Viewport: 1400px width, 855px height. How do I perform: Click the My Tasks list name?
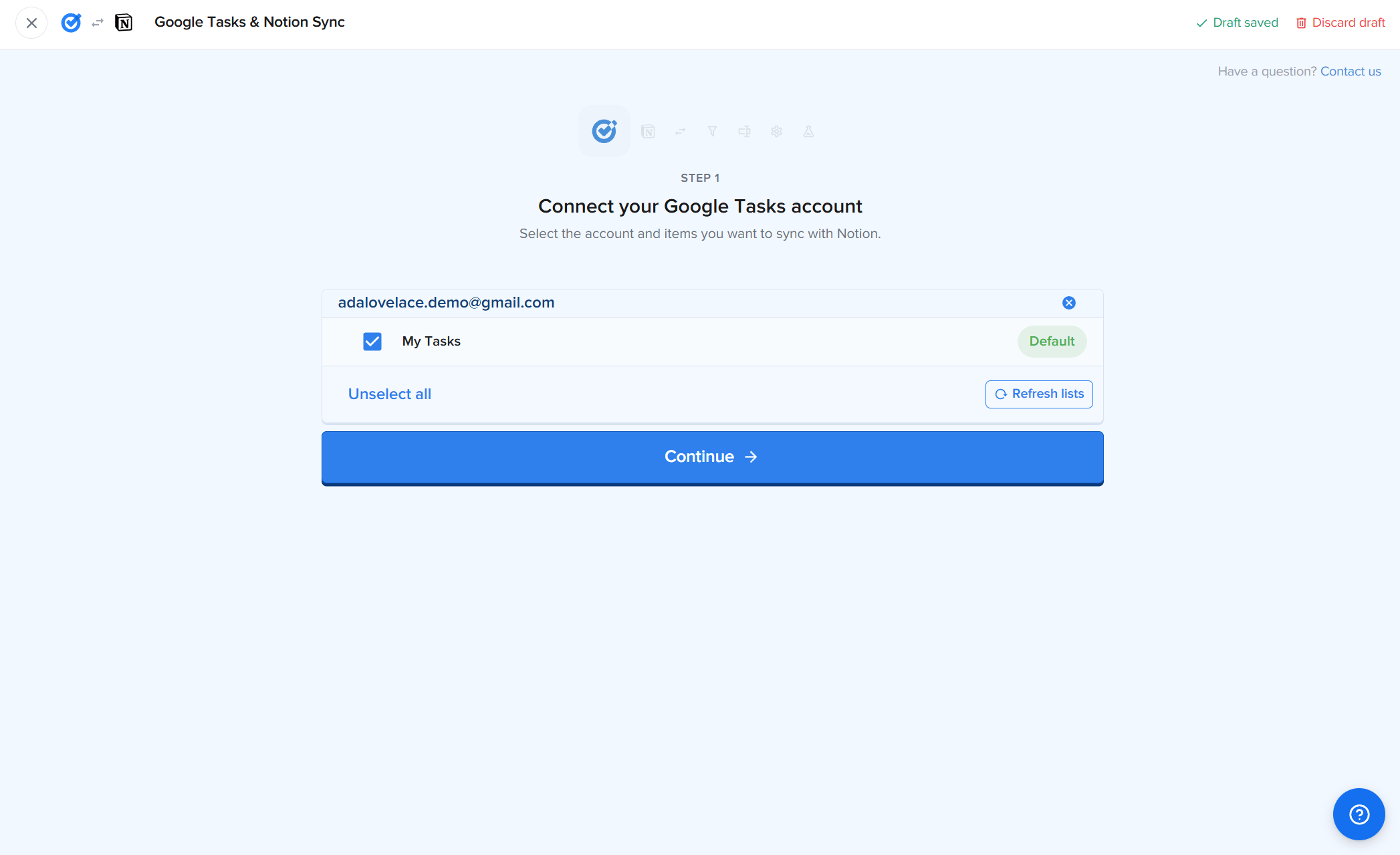click(431, 341)
